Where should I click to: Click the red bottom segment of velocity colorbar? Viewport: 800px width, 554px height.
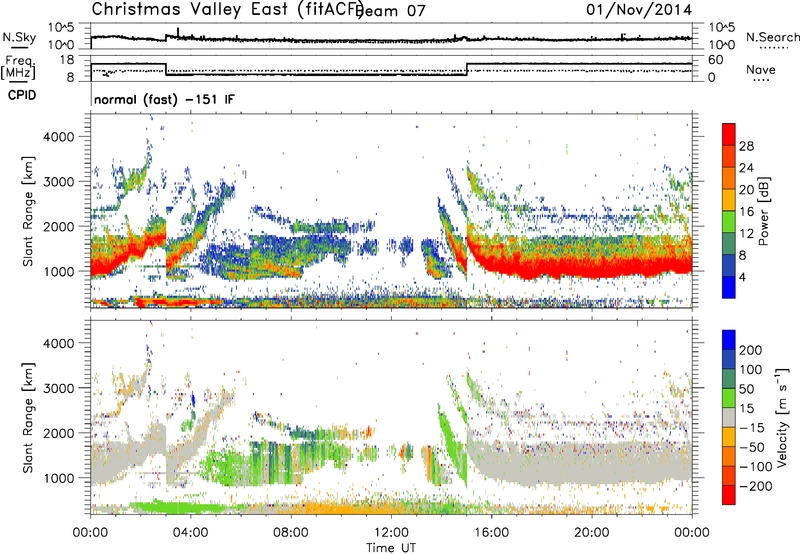pyautogui.click(x=729, y=495)
